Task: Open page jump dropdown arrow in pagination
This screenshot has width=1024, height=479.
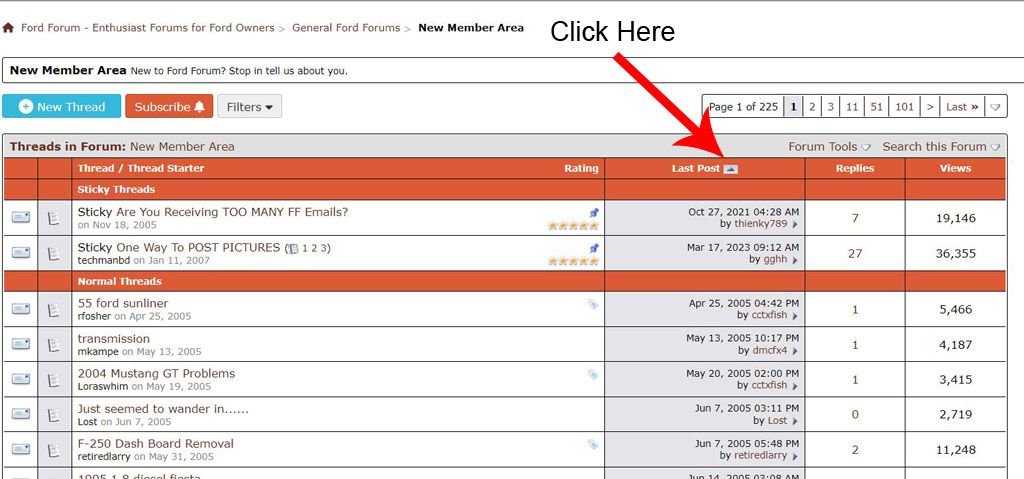Action: point(996,107)
